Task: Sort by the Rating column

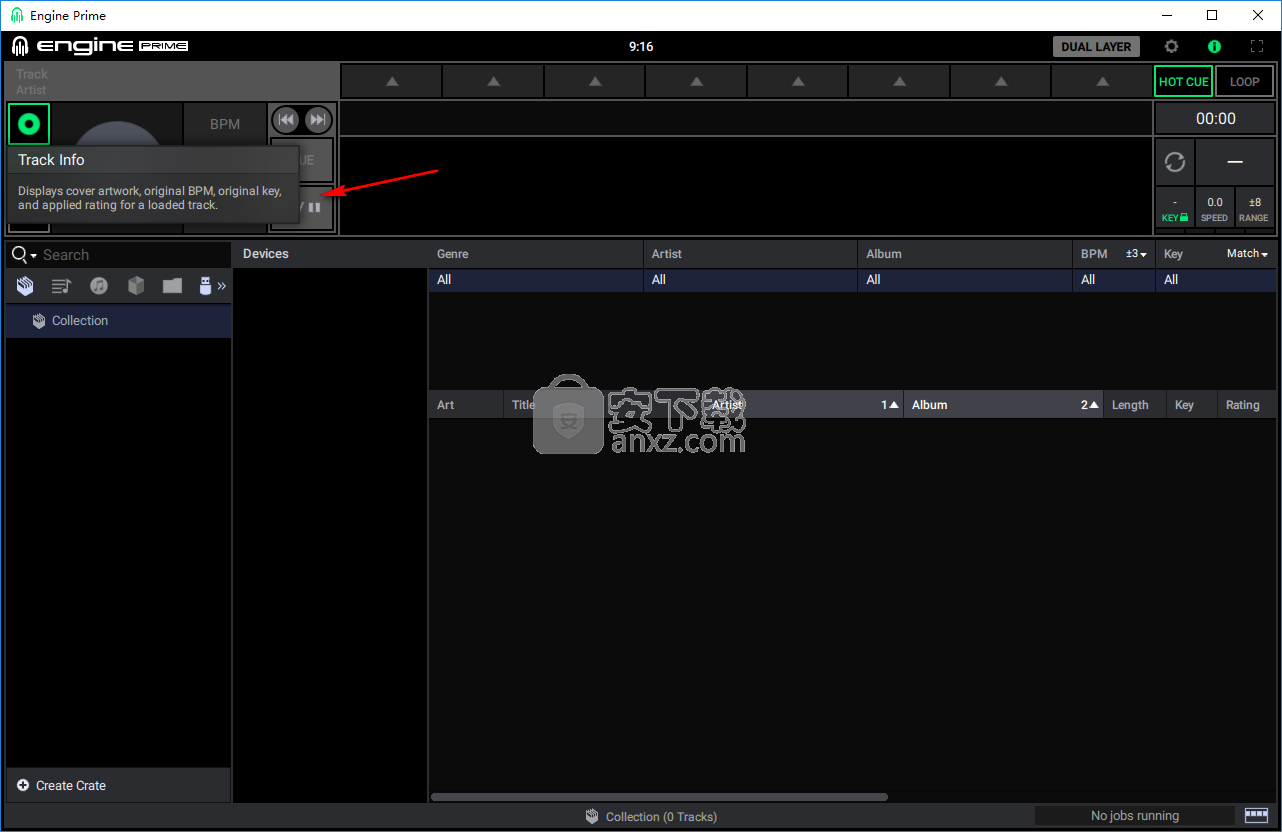Action: click(1247, 405)
